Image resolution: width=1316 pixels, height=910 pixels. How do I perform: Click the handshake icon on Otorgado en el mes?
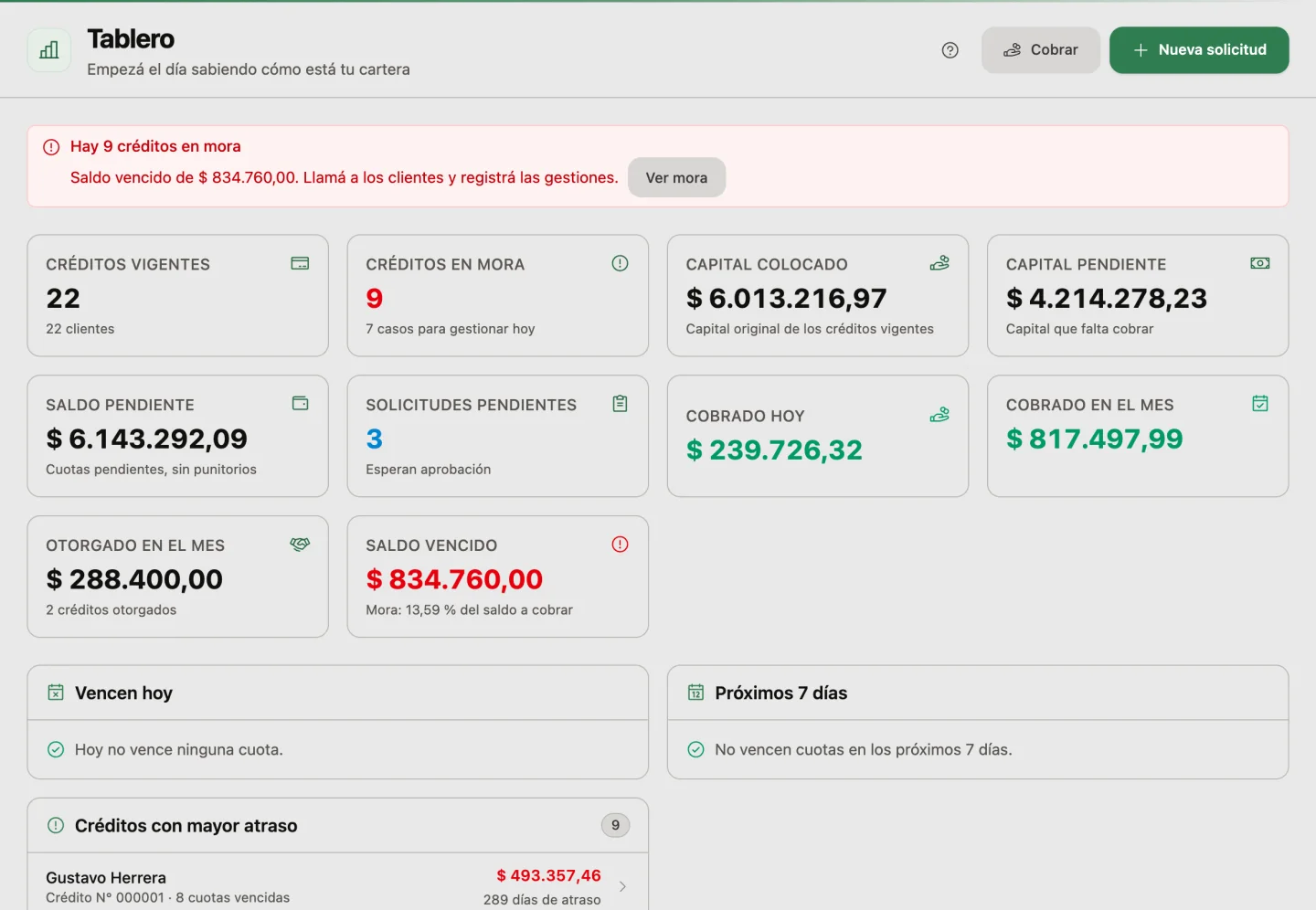pos(300,544)
